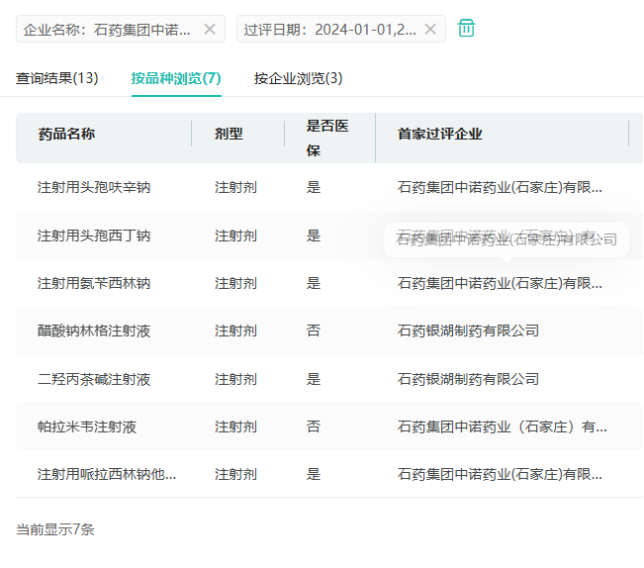Image resolution: width=644 pixels, height=568 pixels.
Task: Open 醋酸钠林格注射液 entry
Action: point(94,331)
